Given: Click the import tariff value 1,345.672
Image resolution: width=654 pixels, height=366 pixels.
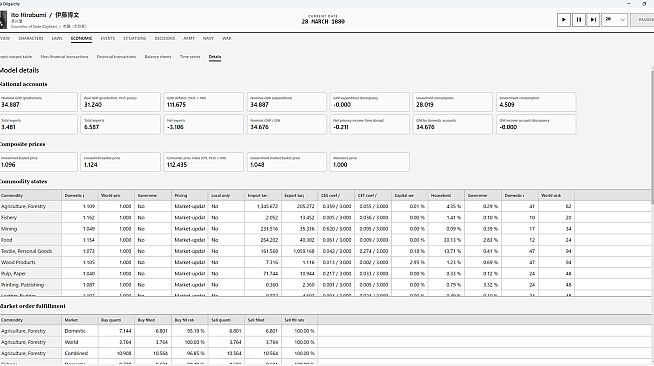Looking at the screenshot, I should (268, 206).
